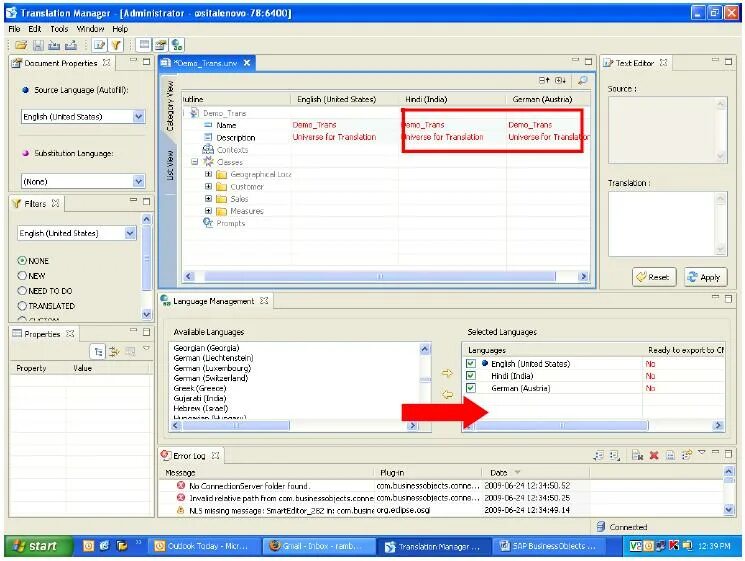The width and height of the screenshot is (745, 561).
Task: Open the Edit menu
Action: click(35, 29)
